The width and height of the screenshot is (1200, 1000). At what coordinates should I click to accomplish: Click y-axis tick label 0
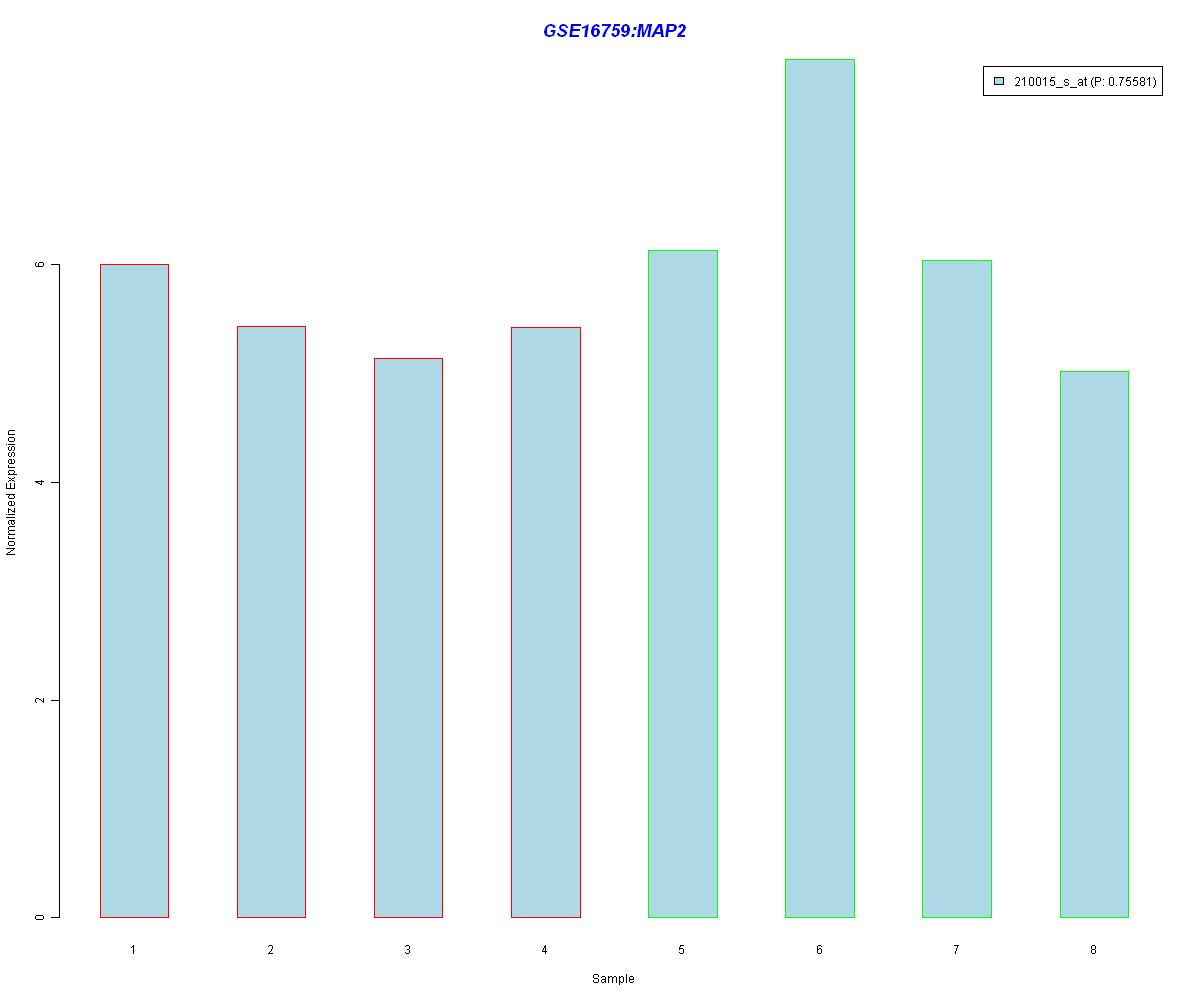[41, 917]
